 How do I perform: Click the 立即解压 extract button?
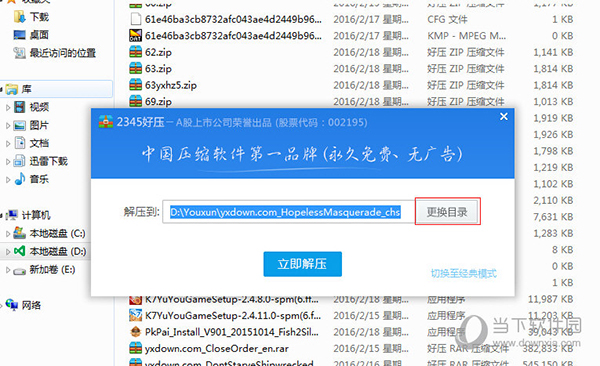coord(302,264)
